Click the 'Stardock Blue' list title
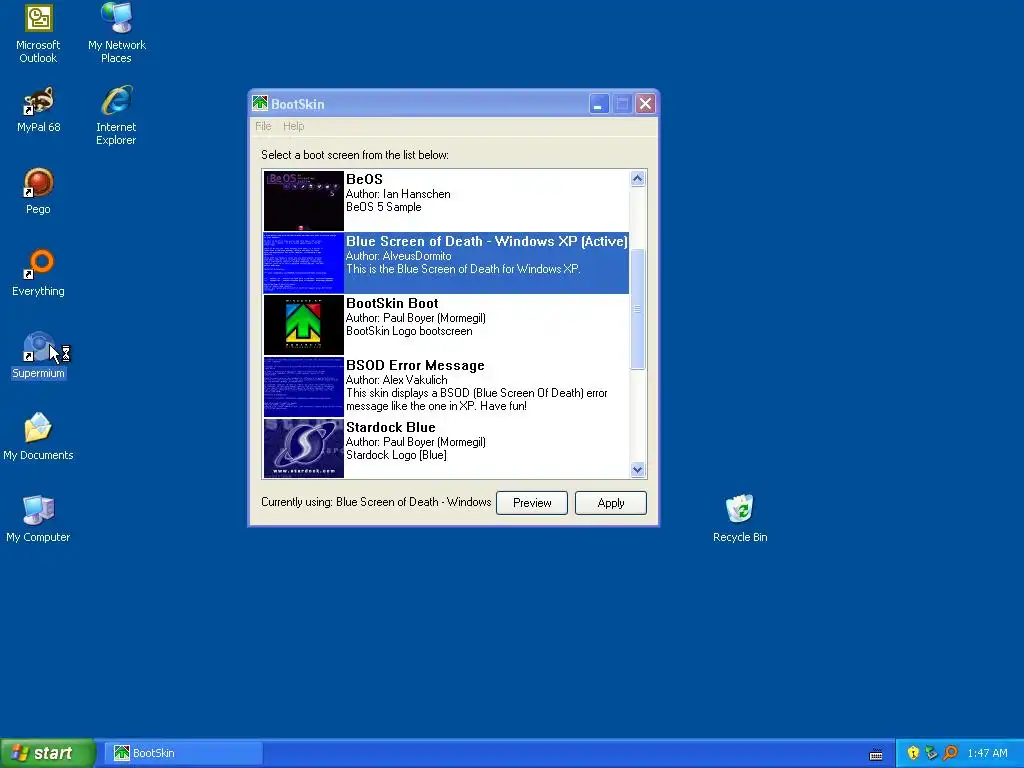This screenshot has height=768, width=1024. pos(391,427)
